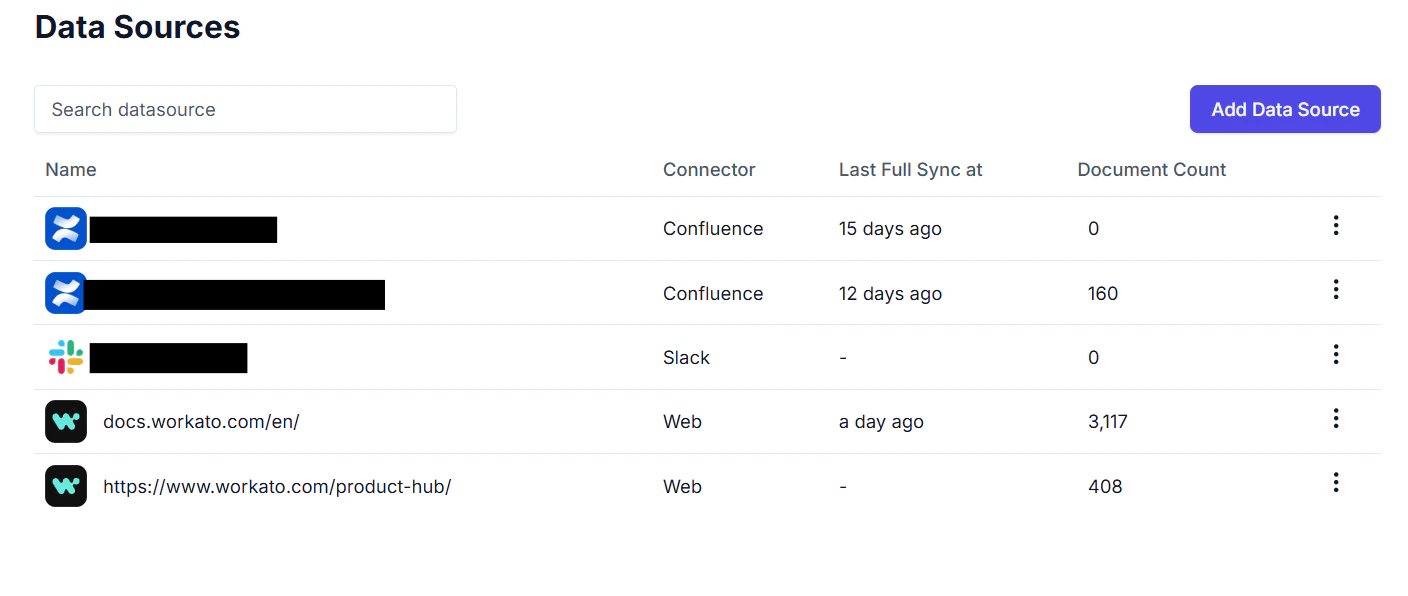This screenshot has height=596, width=1408.
Task: Click the Confluence icon in the 160-document row
Action: tap(66, 293)
